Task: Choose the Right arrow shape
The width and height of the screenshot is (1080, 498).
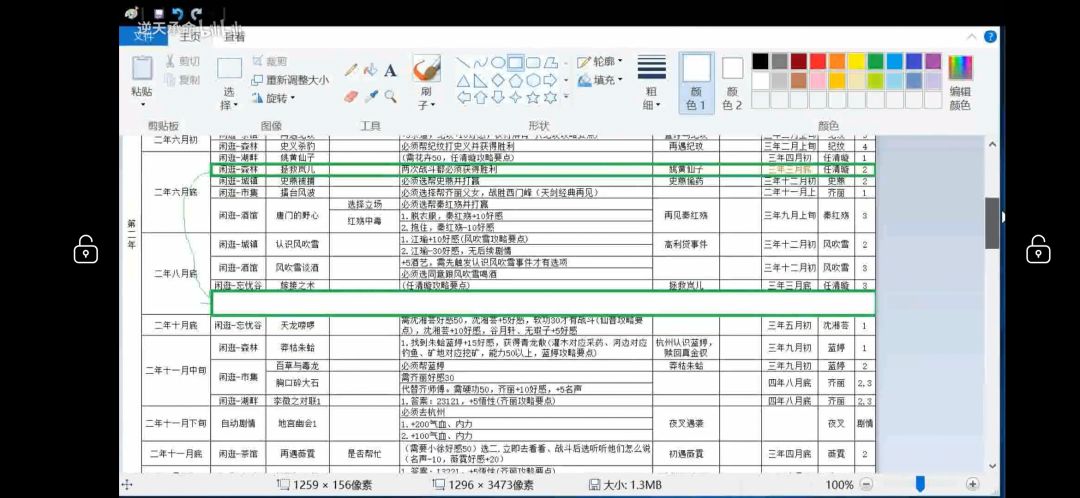Action: (x=550, y=81)
